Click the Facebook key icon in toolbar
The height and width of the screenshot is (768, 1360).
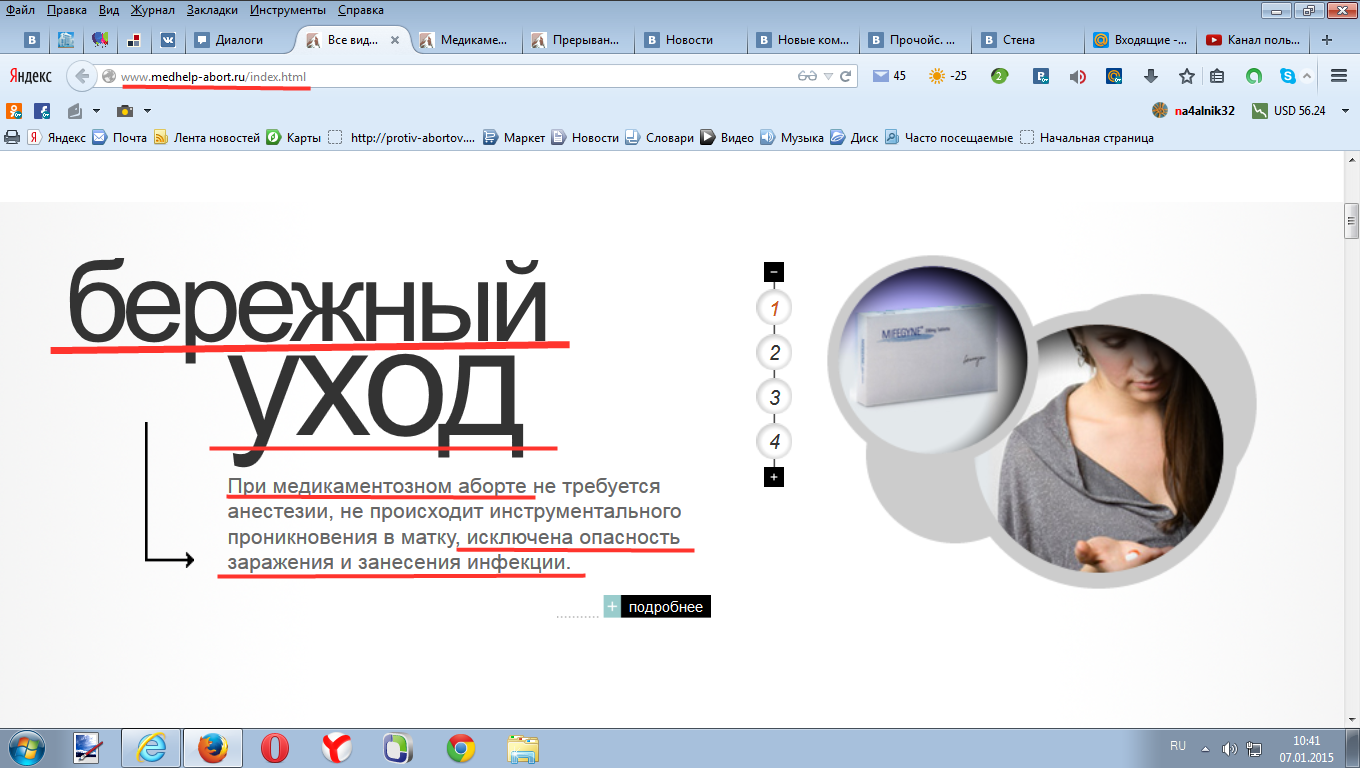pyautogui.click(x=44, y=110)
